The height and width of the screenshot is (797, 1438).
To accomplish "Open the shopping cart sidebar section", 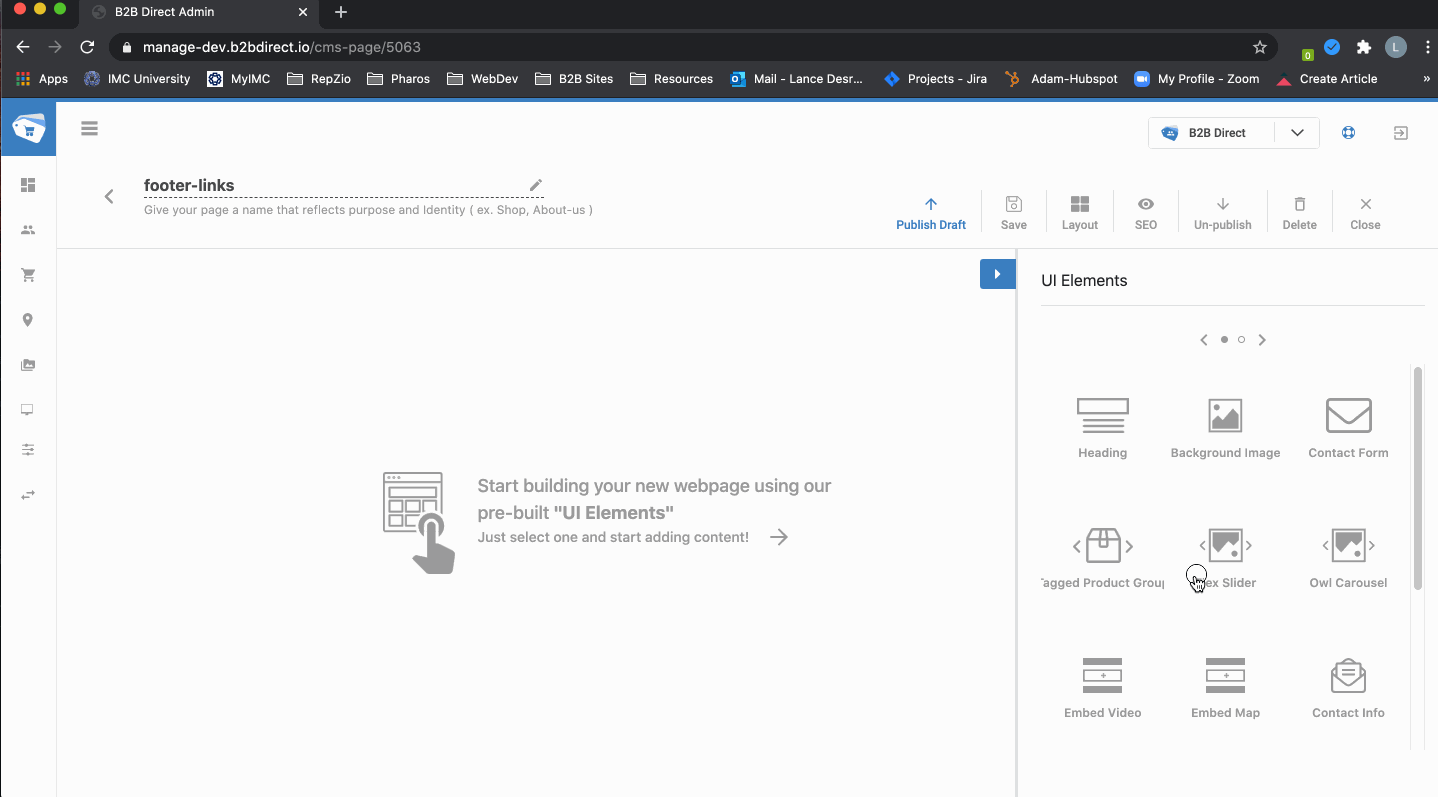I will point(28,275).
